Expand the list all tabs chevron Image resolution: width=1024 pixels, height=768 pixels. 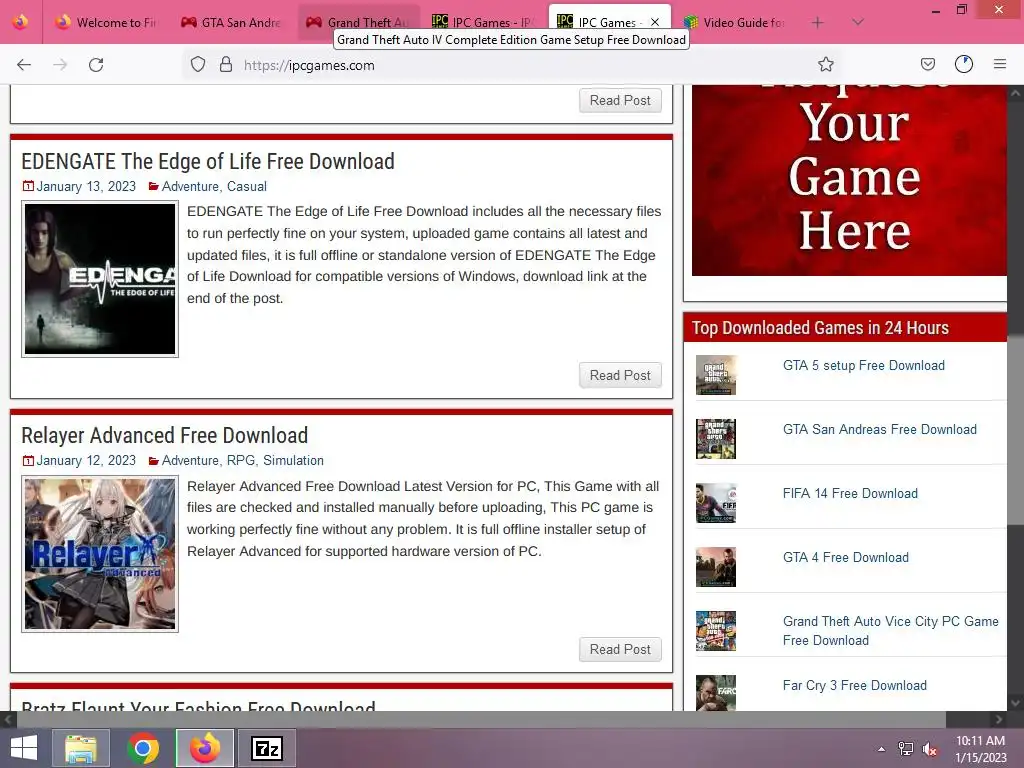[858, 22]
